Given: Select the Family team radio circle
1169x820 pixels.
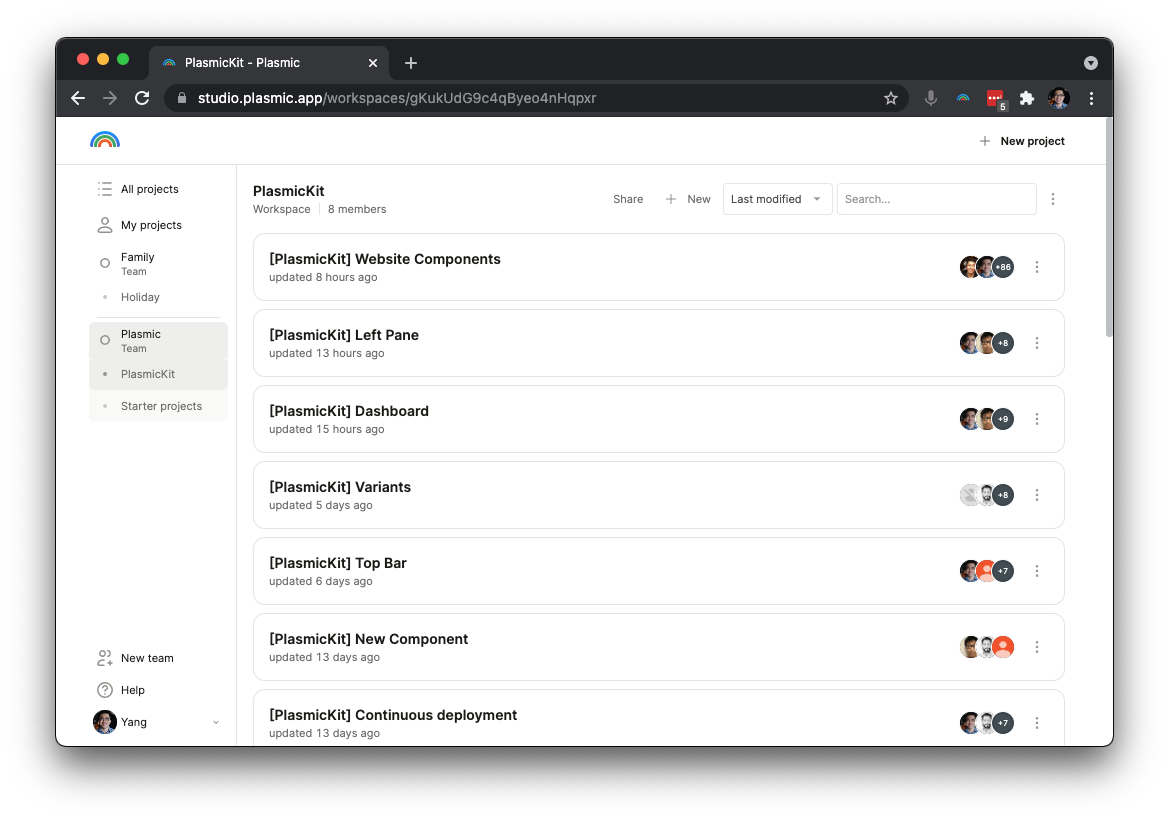Looking at the screenshot, I should (104, 263).
